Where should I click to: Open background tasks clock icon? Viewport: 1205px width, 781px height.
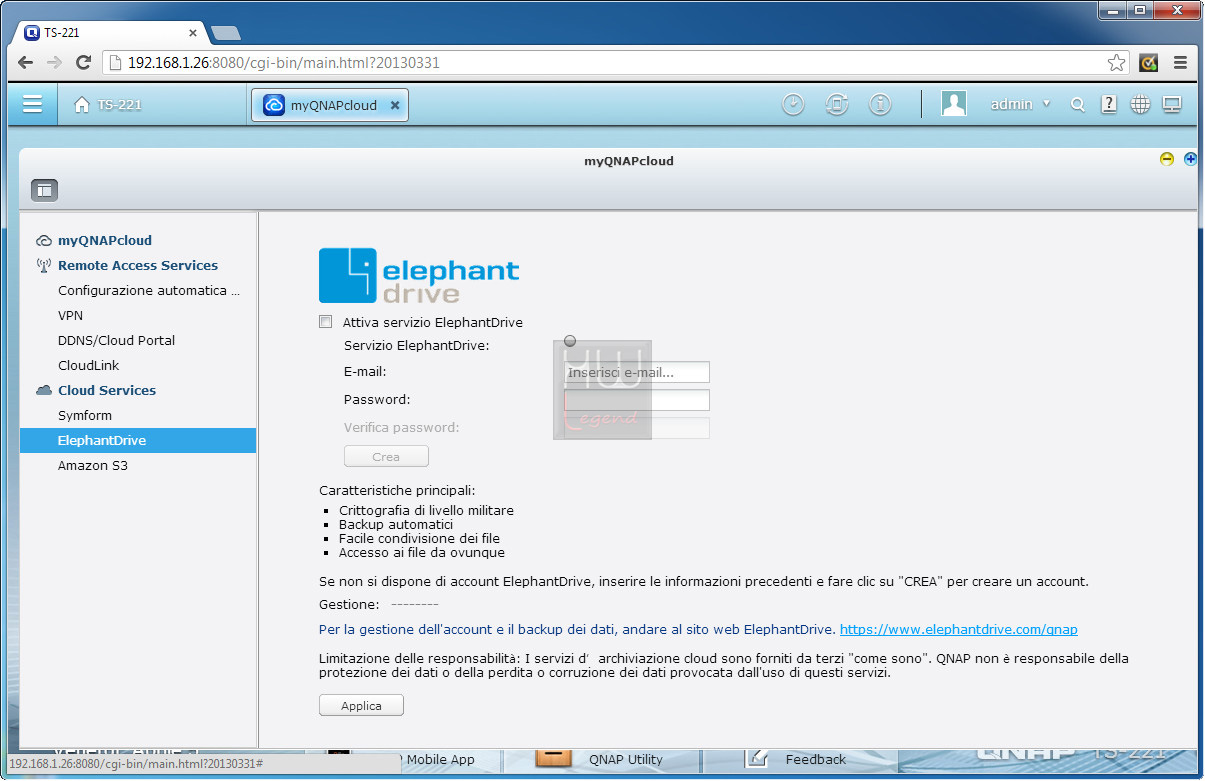point(793,104)
